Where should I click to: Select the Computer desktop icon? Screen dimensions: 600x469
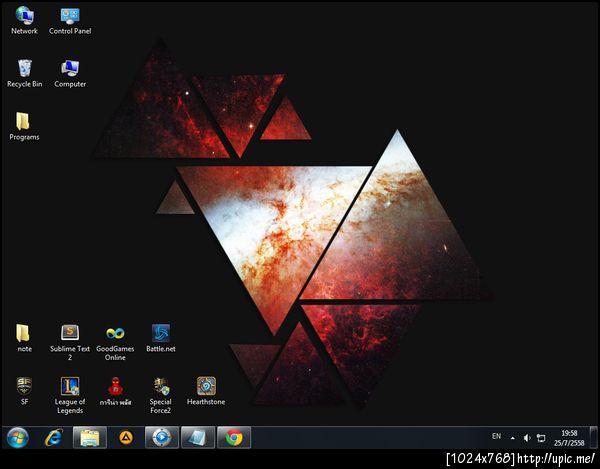coord(70,74)
